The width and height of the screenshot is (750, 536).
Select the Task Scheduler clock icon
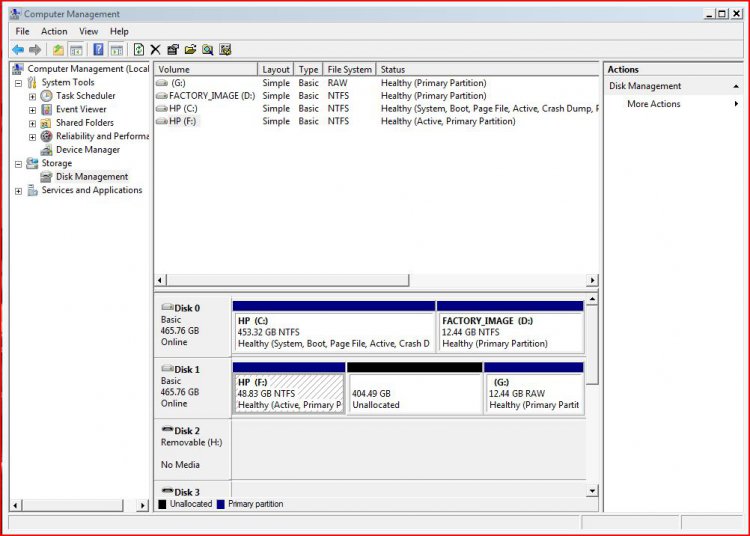point(46,96)
